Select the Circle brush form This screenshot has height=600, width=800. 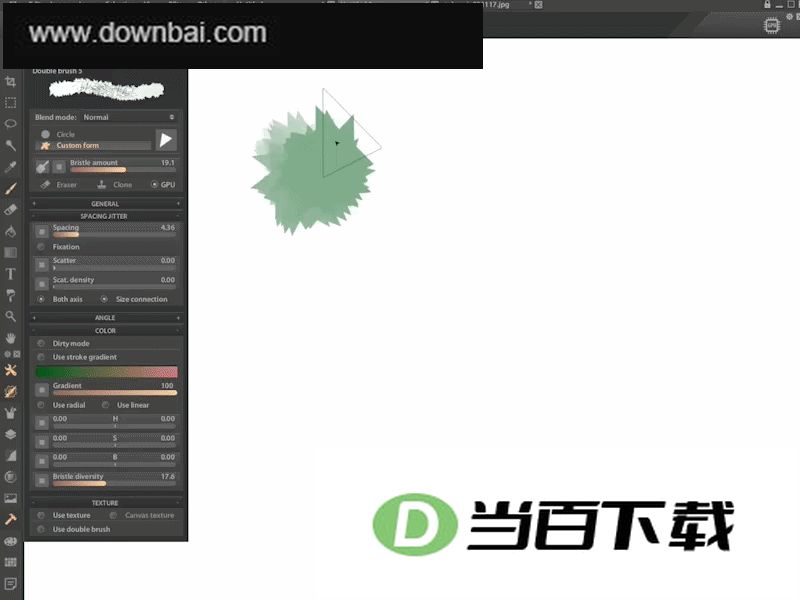pyautogui.click(x=58, y=134)
